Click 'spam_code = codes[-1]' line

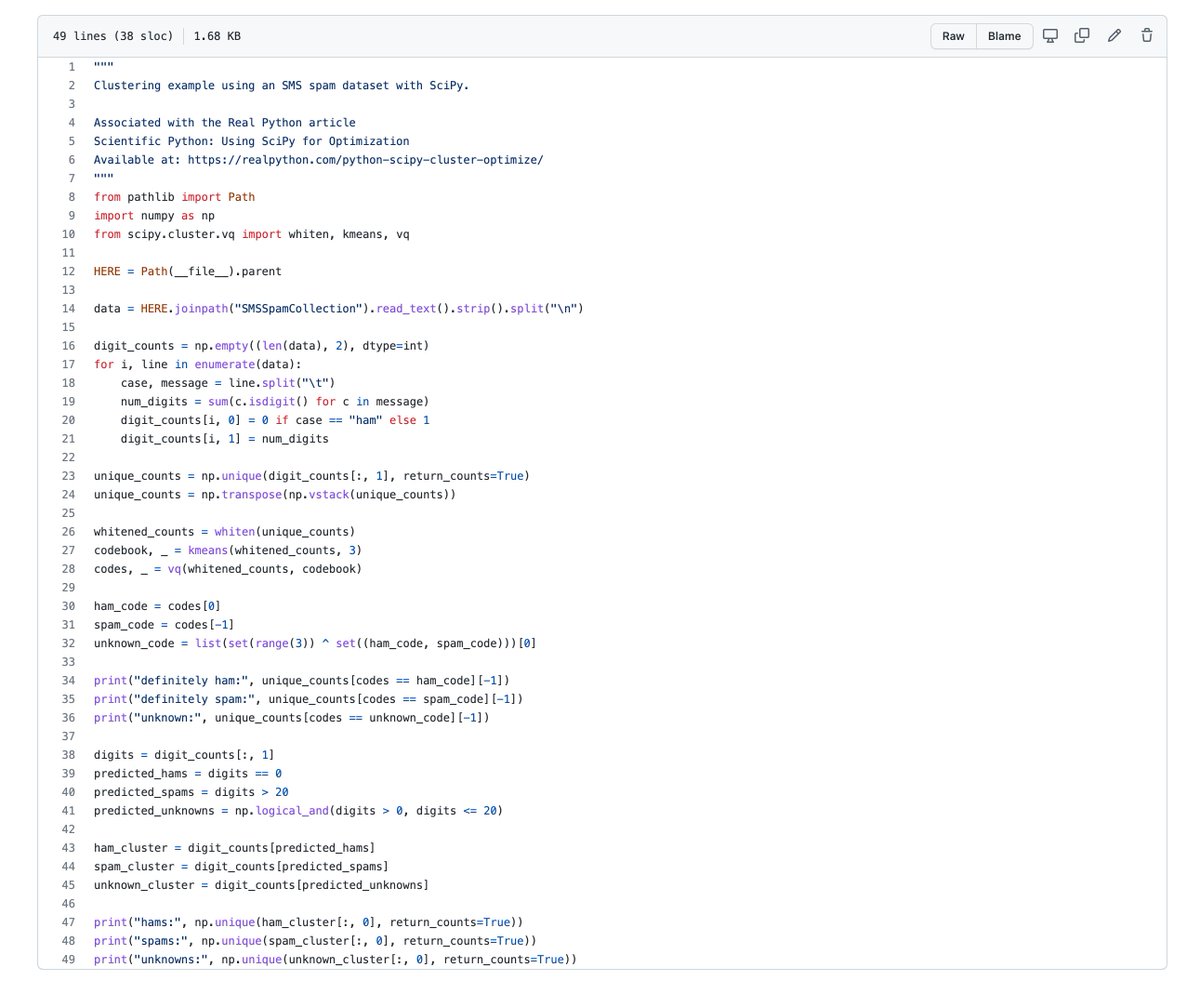(x=164, y=624)
